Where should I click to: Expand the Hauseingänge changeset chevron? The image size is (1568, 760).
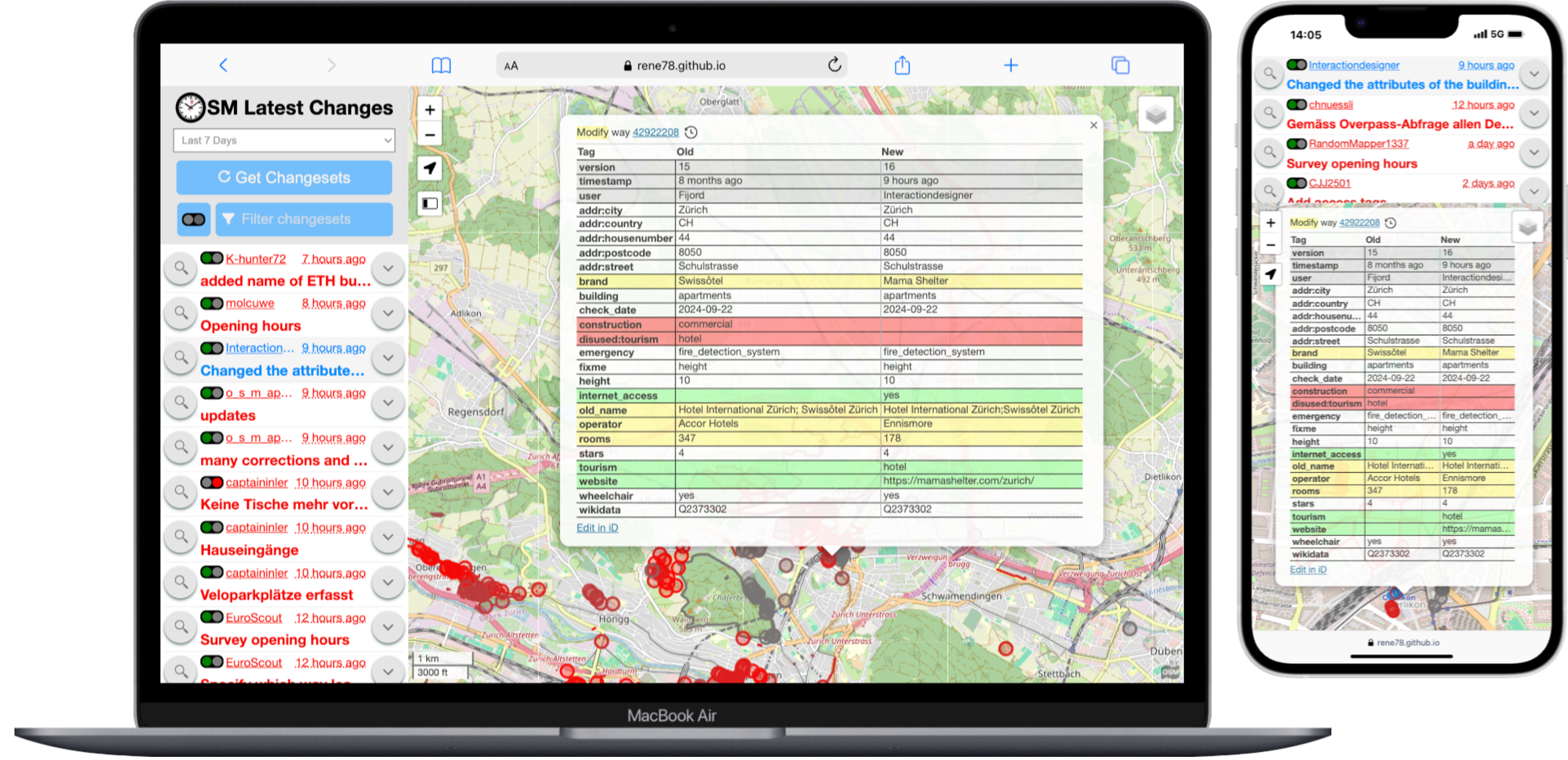click(x=388, y=537)
